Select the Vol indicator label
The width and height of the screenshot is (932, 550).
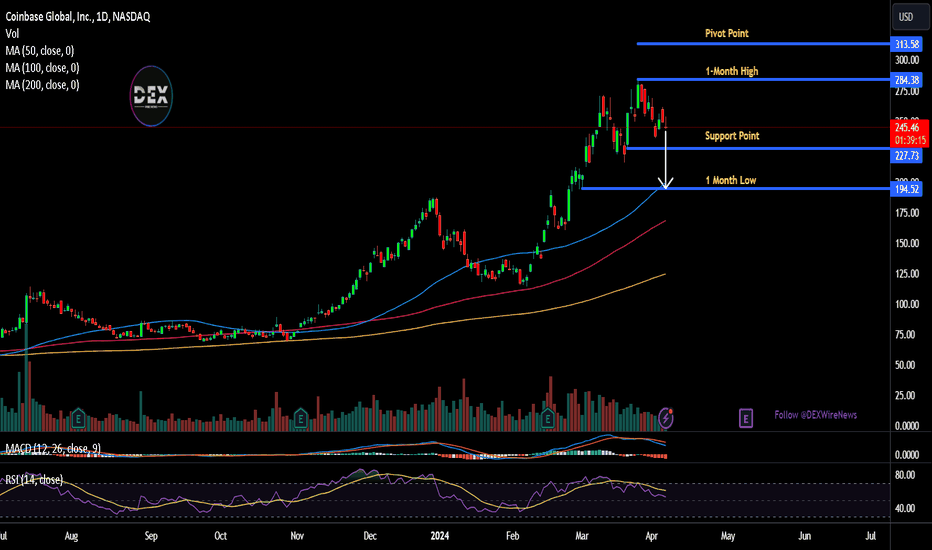tap(12, 34)
